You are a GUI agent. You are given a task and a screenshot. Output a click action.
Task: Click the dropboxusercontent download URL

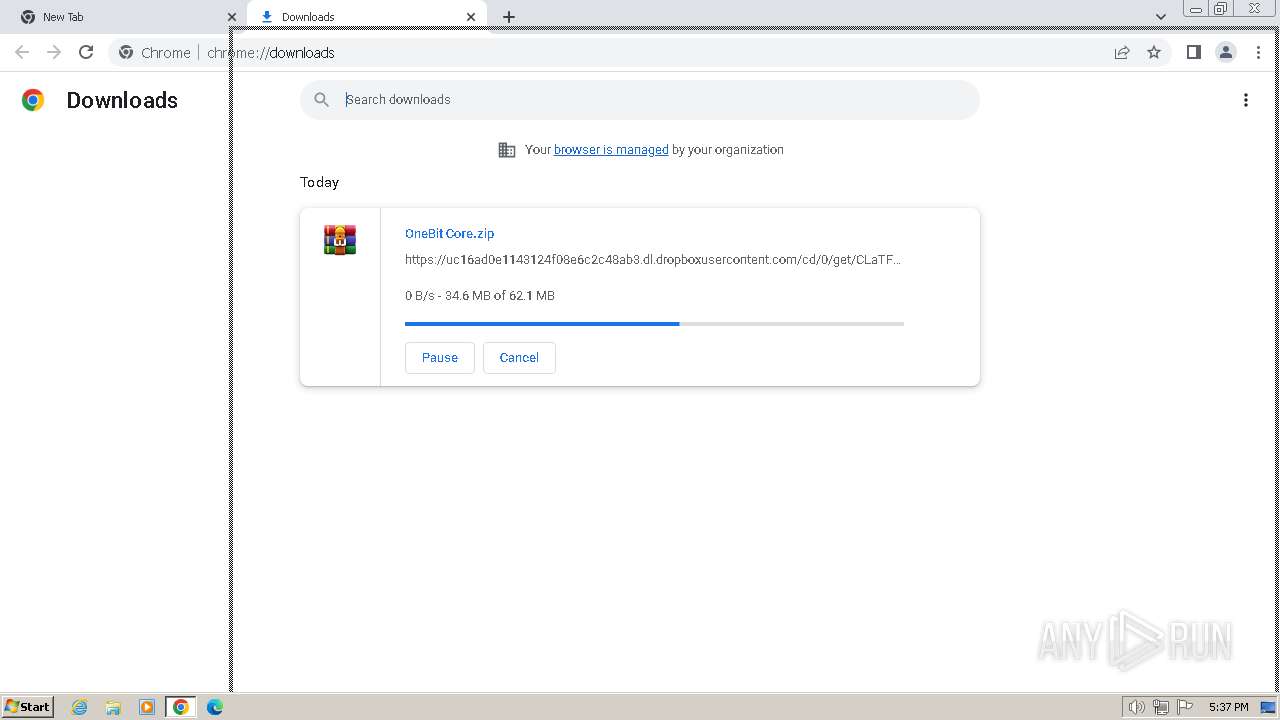(x=653, y=260)
